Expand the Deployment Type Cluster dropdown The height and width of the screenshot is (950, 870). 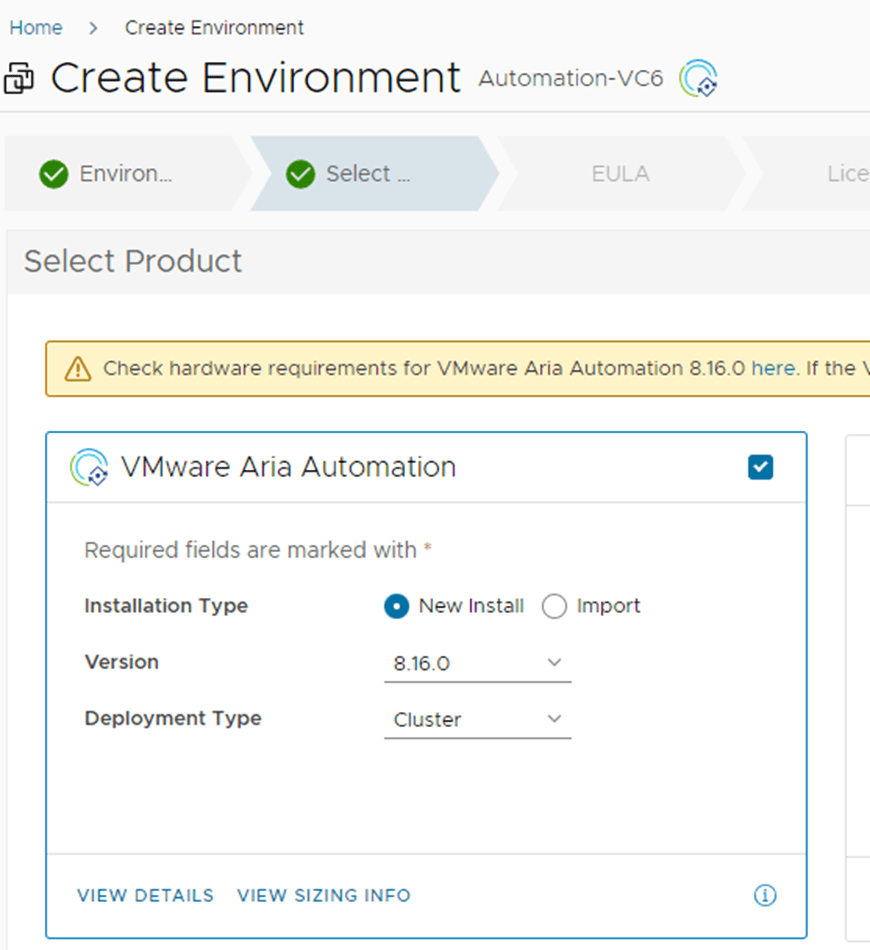point(477,720)
